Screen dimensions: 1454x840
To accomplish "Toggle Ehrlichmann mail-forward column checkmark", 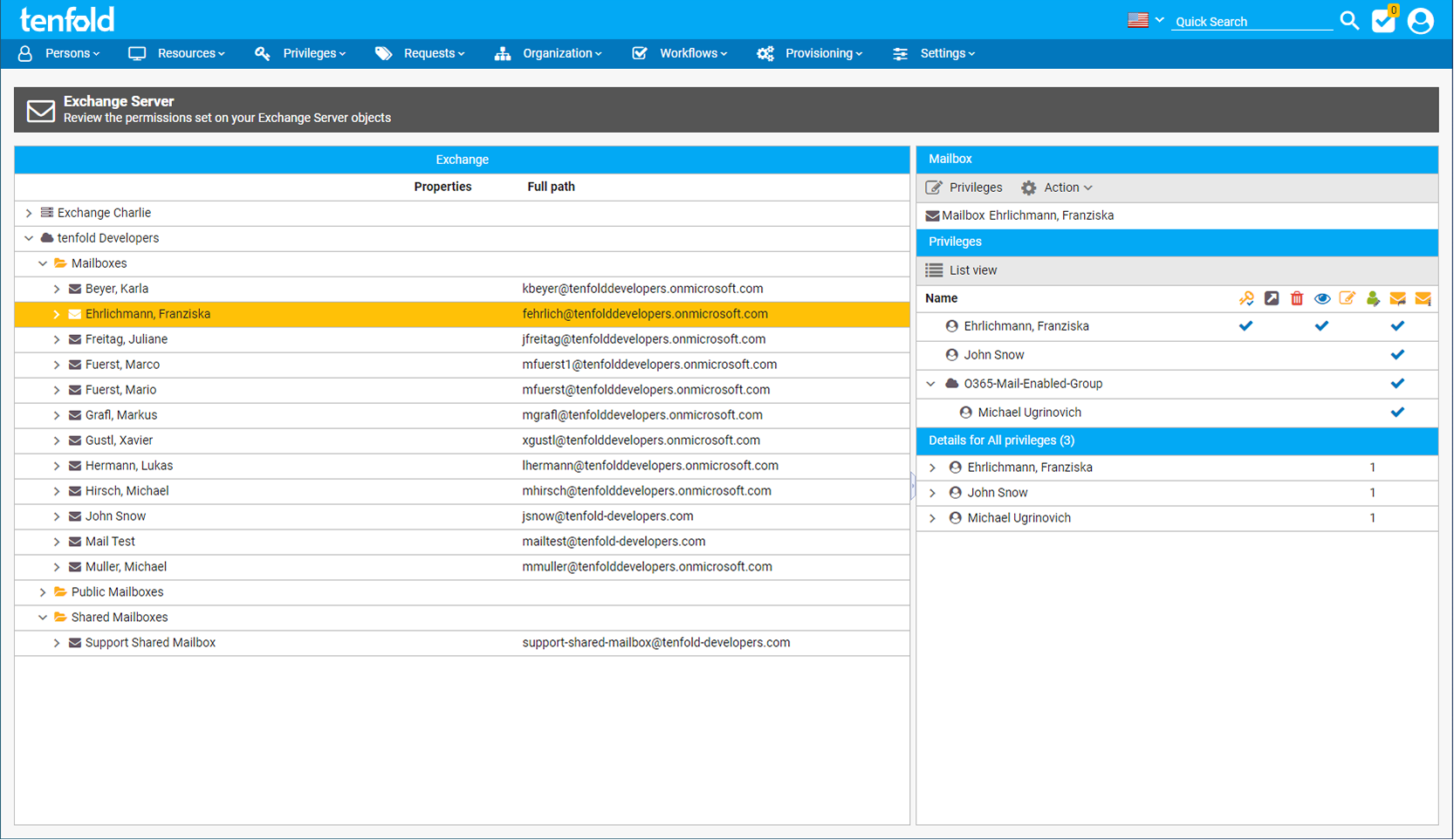I will (x=1398, y=326).
